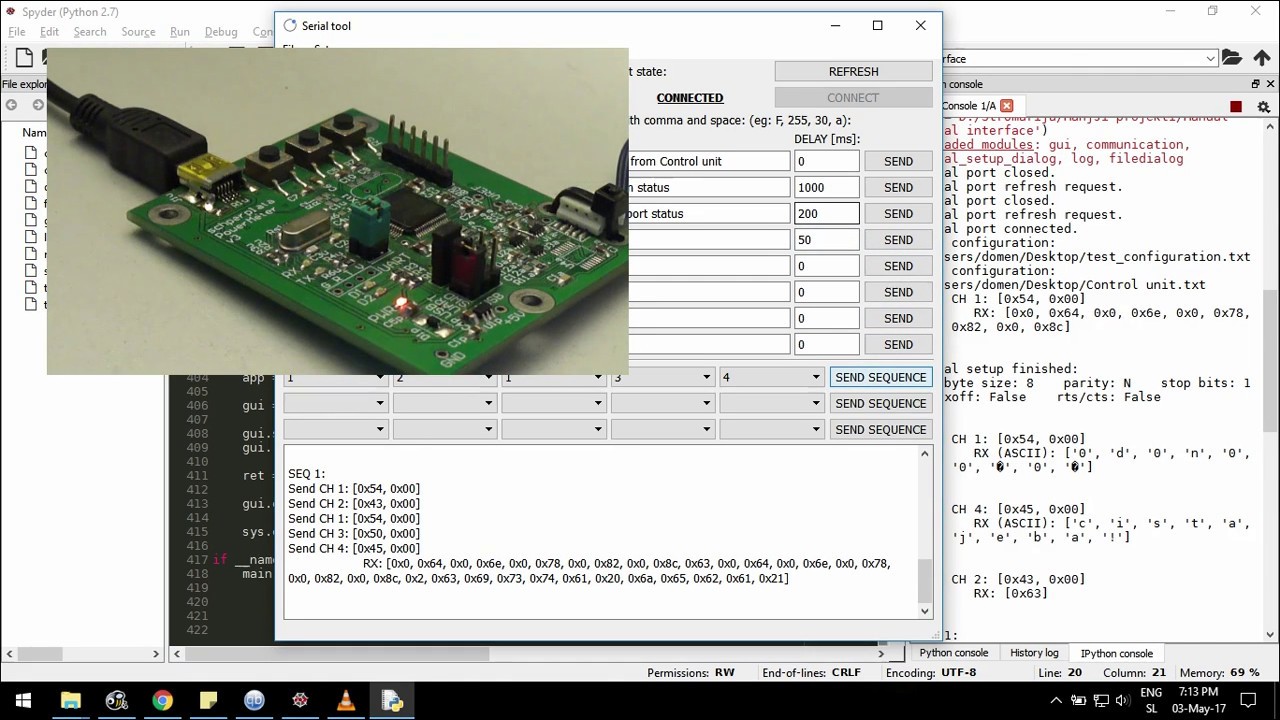Click the File explorer horizontal scrollbar

pos(83,654)
